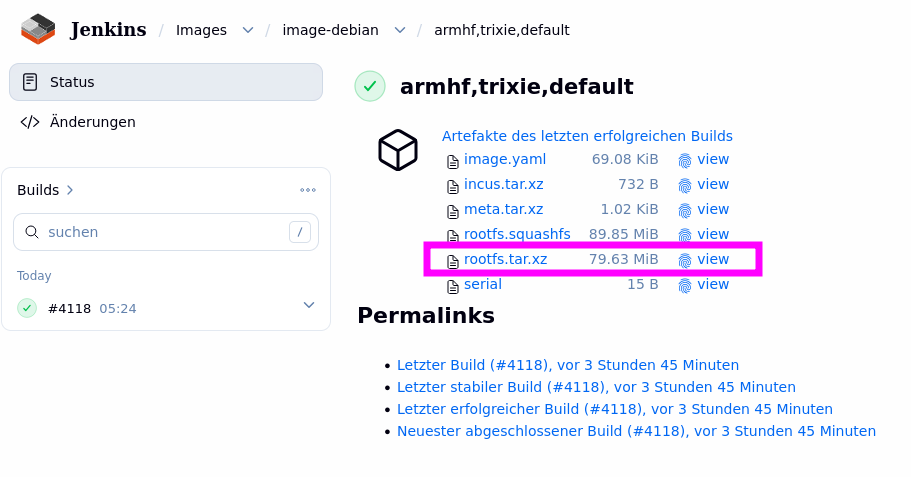The width and height of the screenshot is (911, 477).
Task: Open Letzter stabiler Build permalink
Action: (596, 387)
